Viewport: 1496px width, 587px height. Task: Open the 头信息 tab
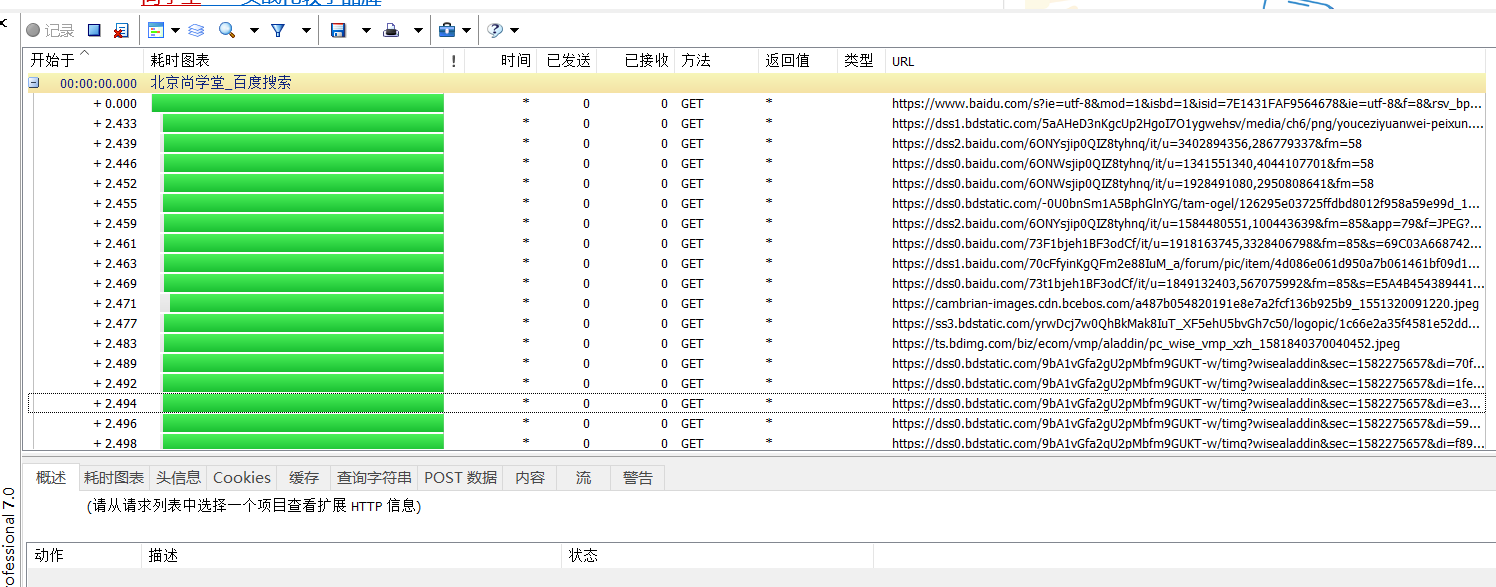click(x=178, y=478)
